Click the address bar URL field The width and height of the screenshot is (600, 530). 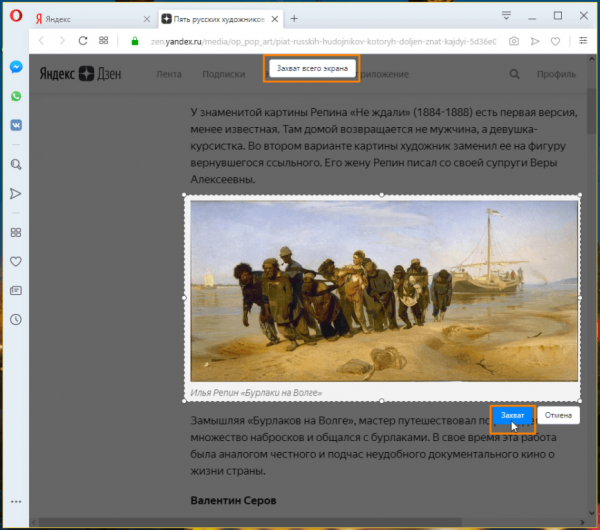[x=323, y=41]
